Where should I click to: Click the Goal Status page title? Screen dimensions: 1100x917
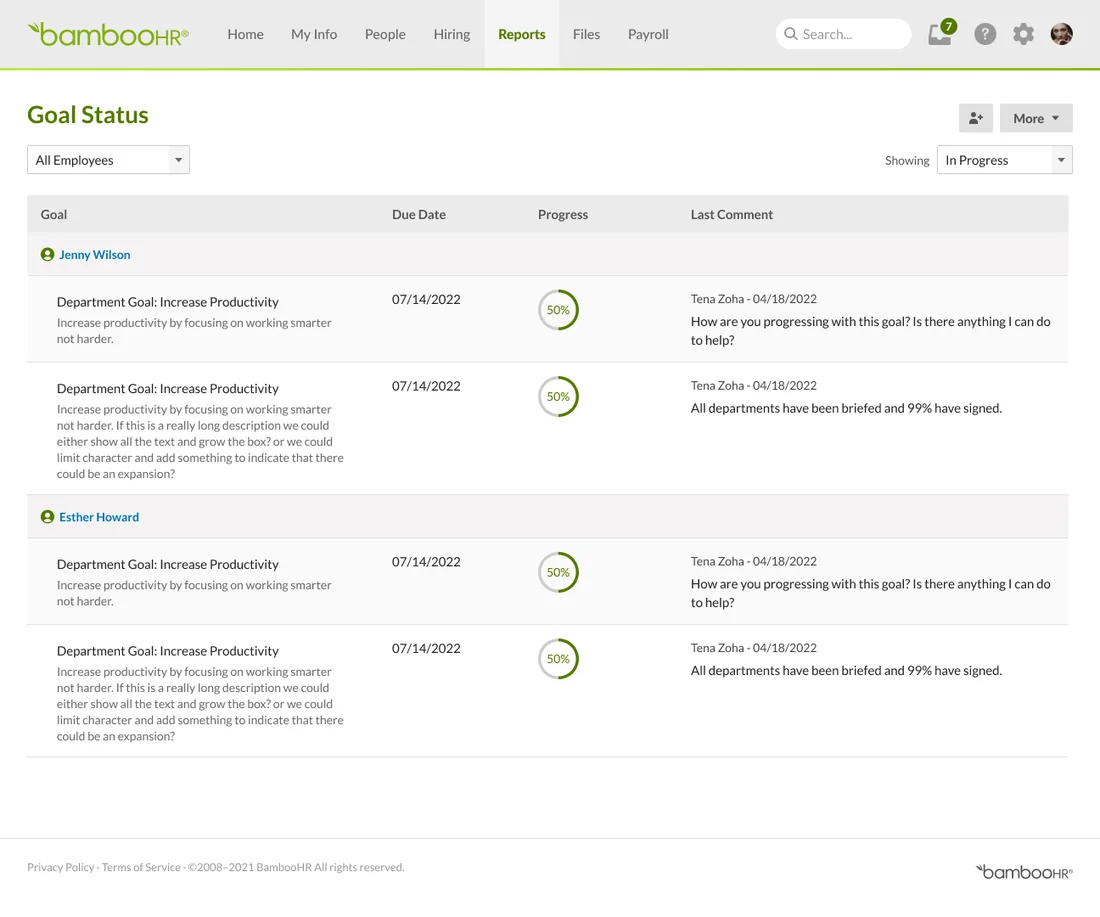88,115
